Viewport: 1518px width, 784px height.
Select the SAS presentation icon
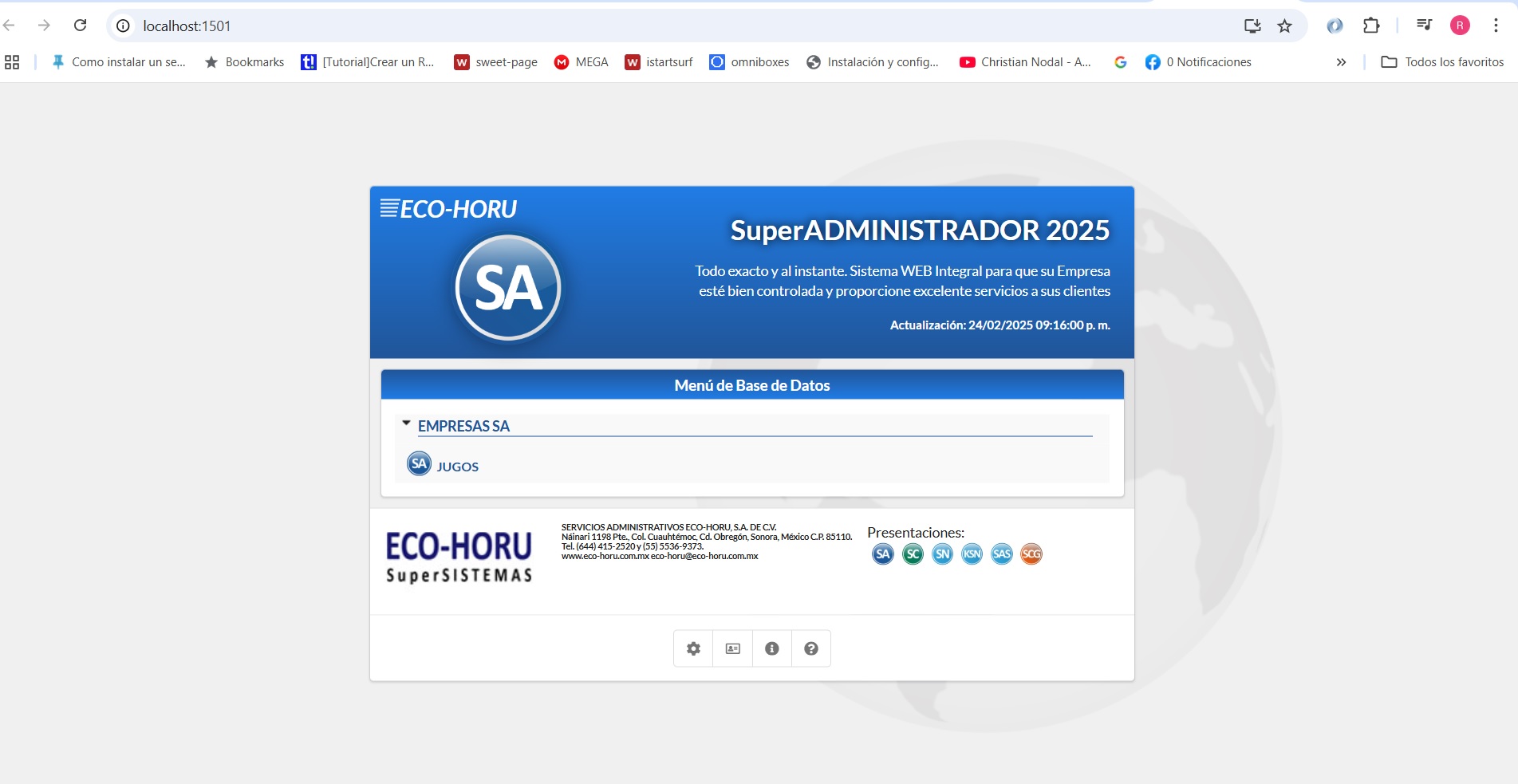[1000, 554]
